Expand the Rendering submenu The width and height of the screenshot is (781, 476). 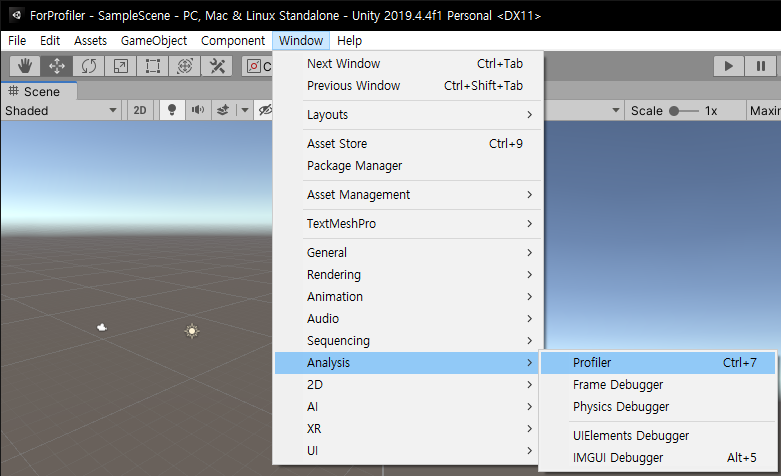click(408, 274)
